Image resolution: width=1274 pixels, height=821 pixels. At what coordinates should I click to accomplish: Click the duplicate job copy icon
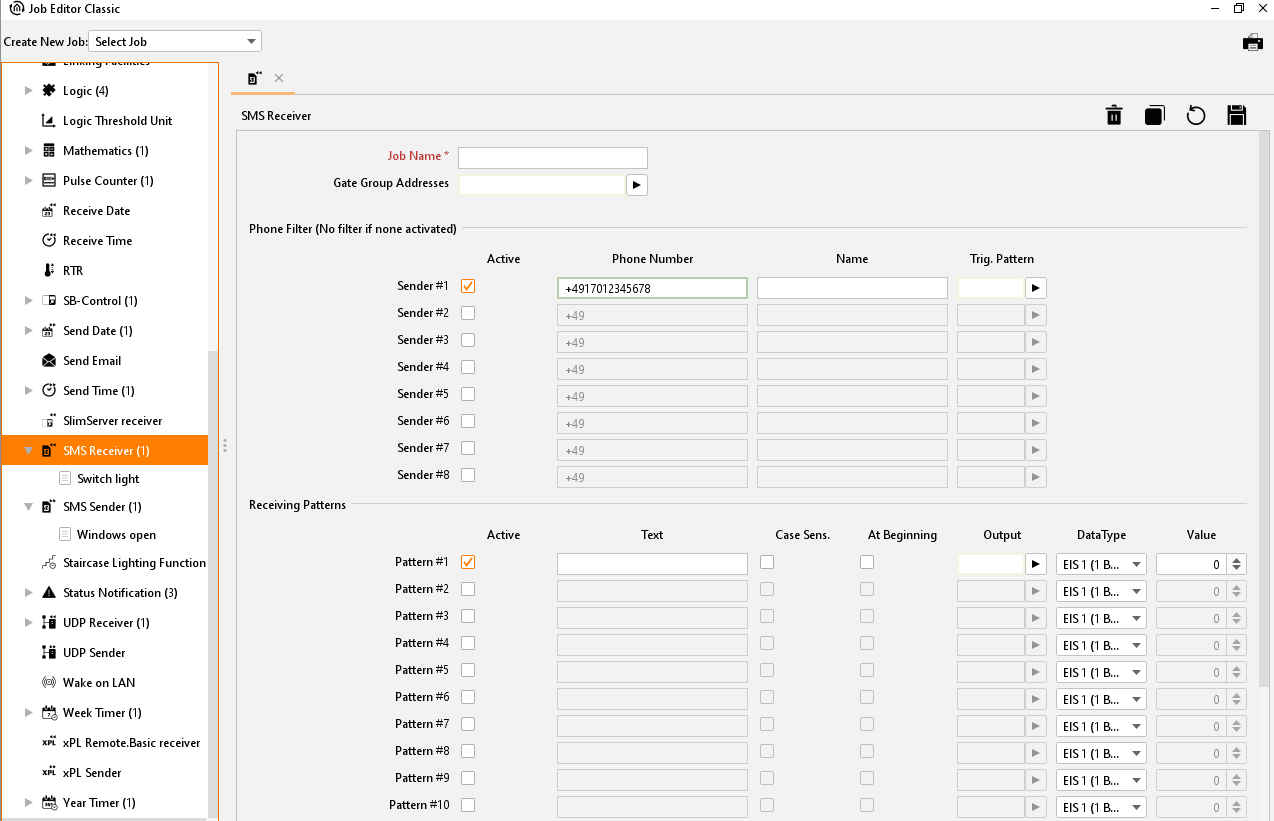click(1155, 116)
